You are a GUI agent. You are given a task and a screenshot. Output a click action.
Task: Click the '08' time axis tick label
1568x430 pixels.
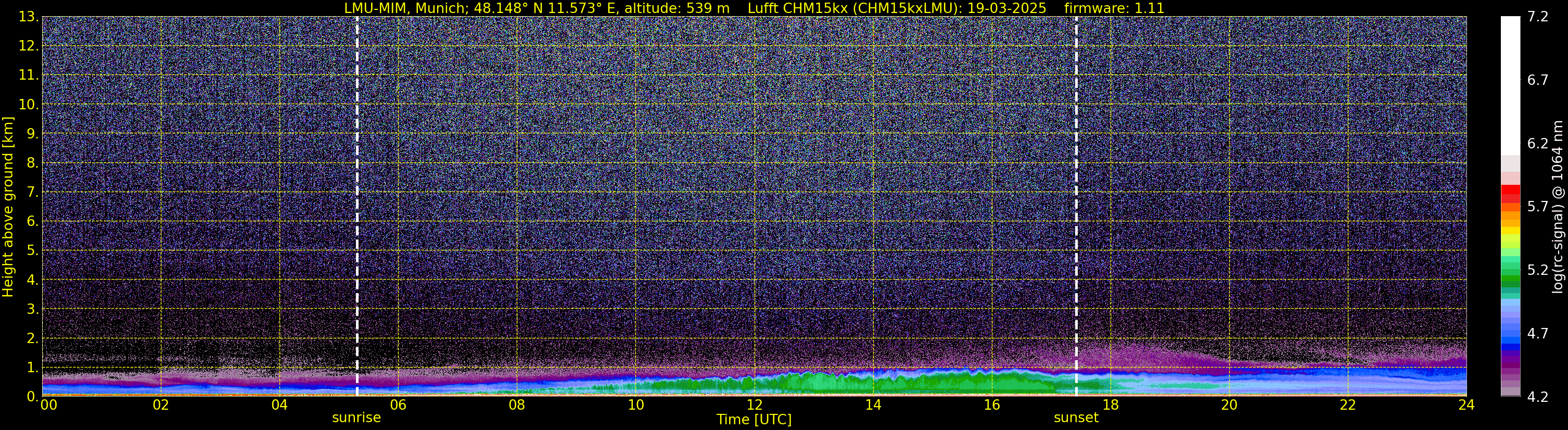tap(517, 406)
